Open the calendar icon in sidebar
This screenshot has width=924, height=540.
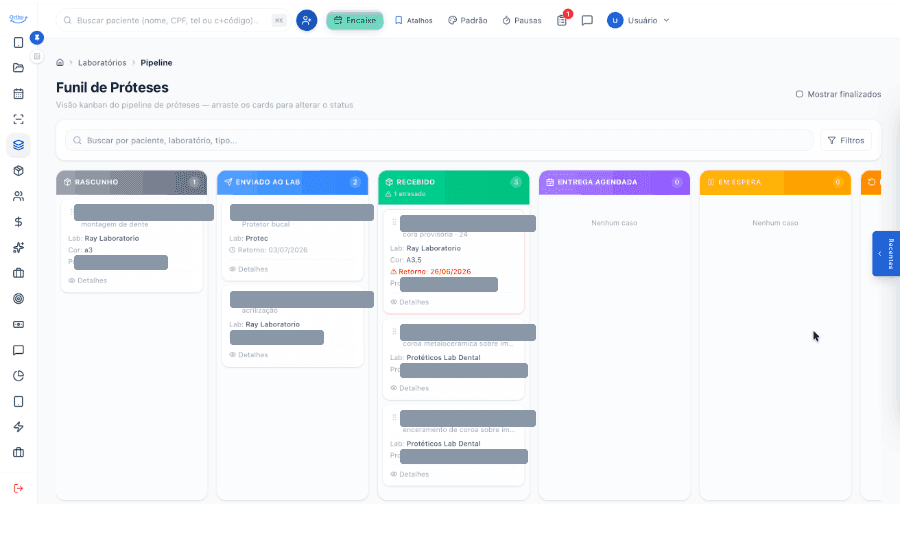[18, 94]
